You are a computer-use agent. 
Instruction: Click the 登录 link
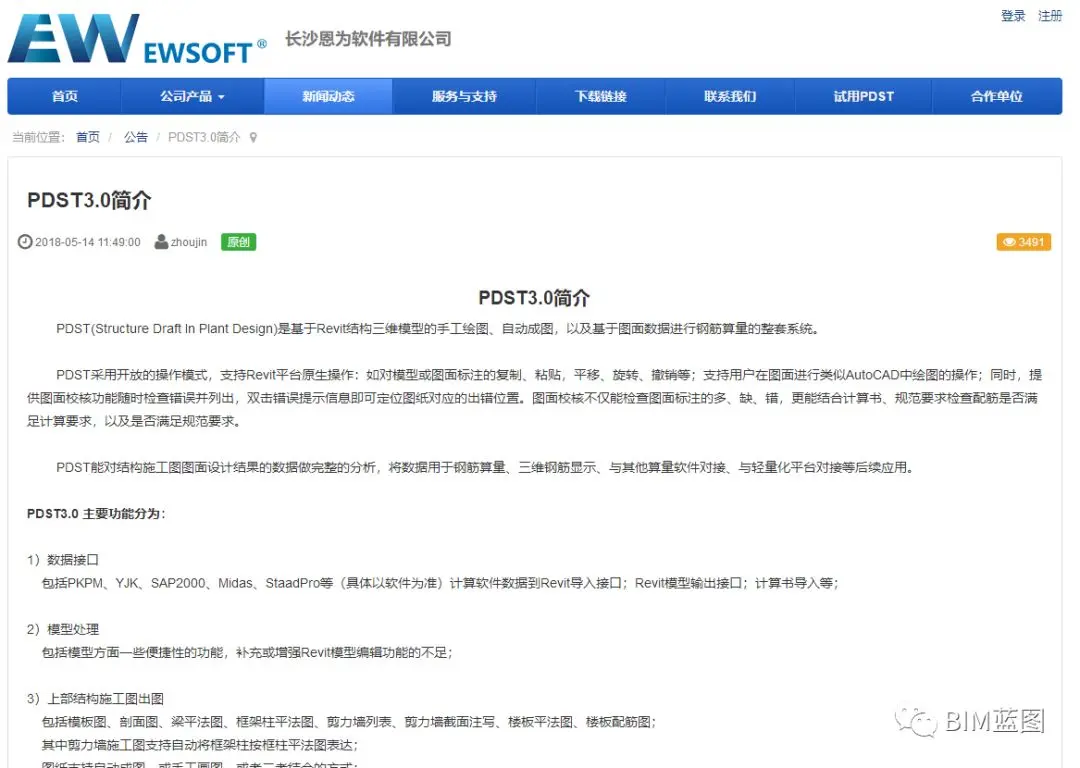(x=1012, y=16)
